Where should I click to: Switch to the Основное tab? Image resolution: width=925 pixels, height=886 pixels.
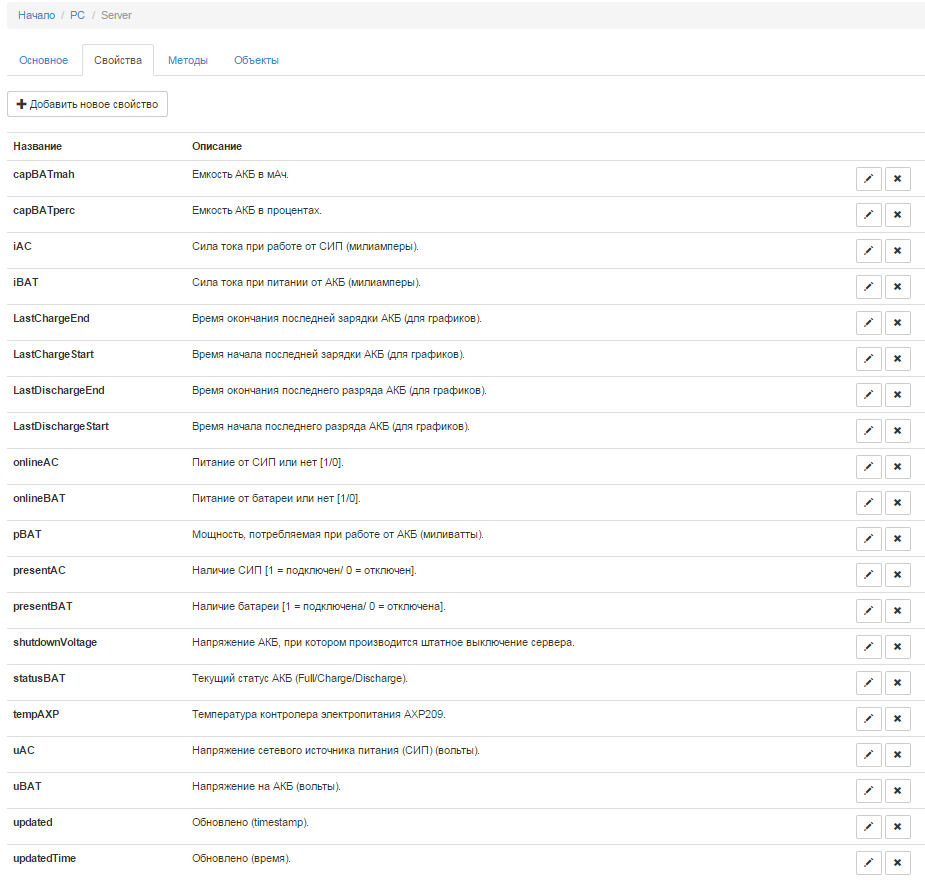pyautogui.click(x=44, y=60)
